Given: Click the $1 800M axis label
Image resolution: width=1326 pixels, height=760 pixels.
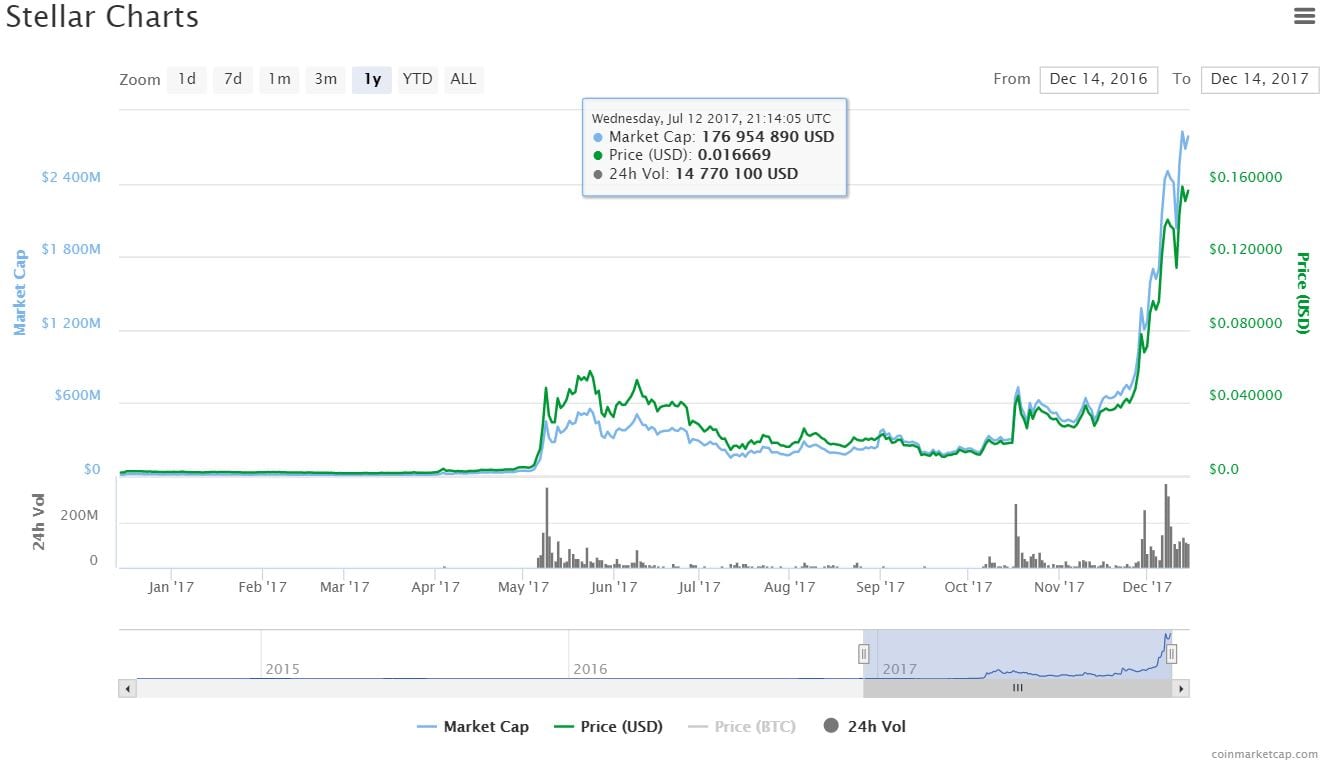Looking at the screenshot, I should (x=71, y=250).
